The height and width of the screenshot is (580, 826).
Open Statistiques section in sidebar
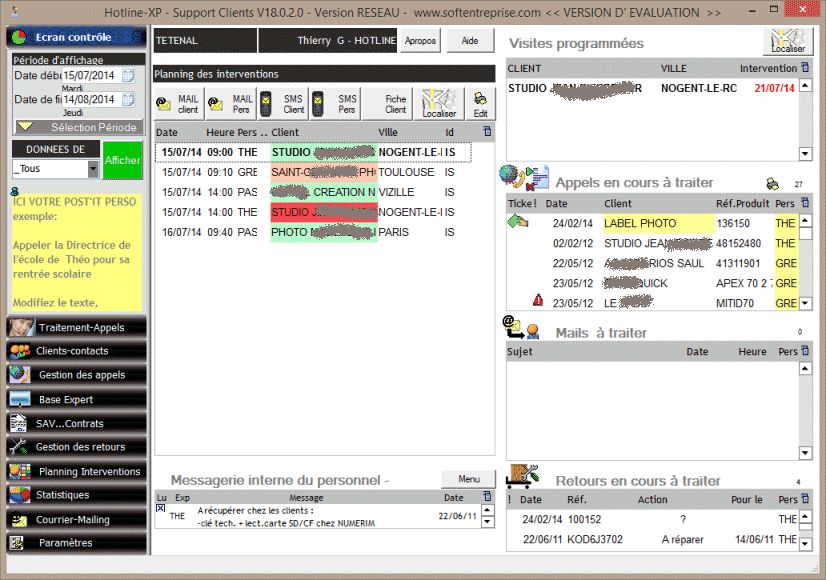pos(76,496)
